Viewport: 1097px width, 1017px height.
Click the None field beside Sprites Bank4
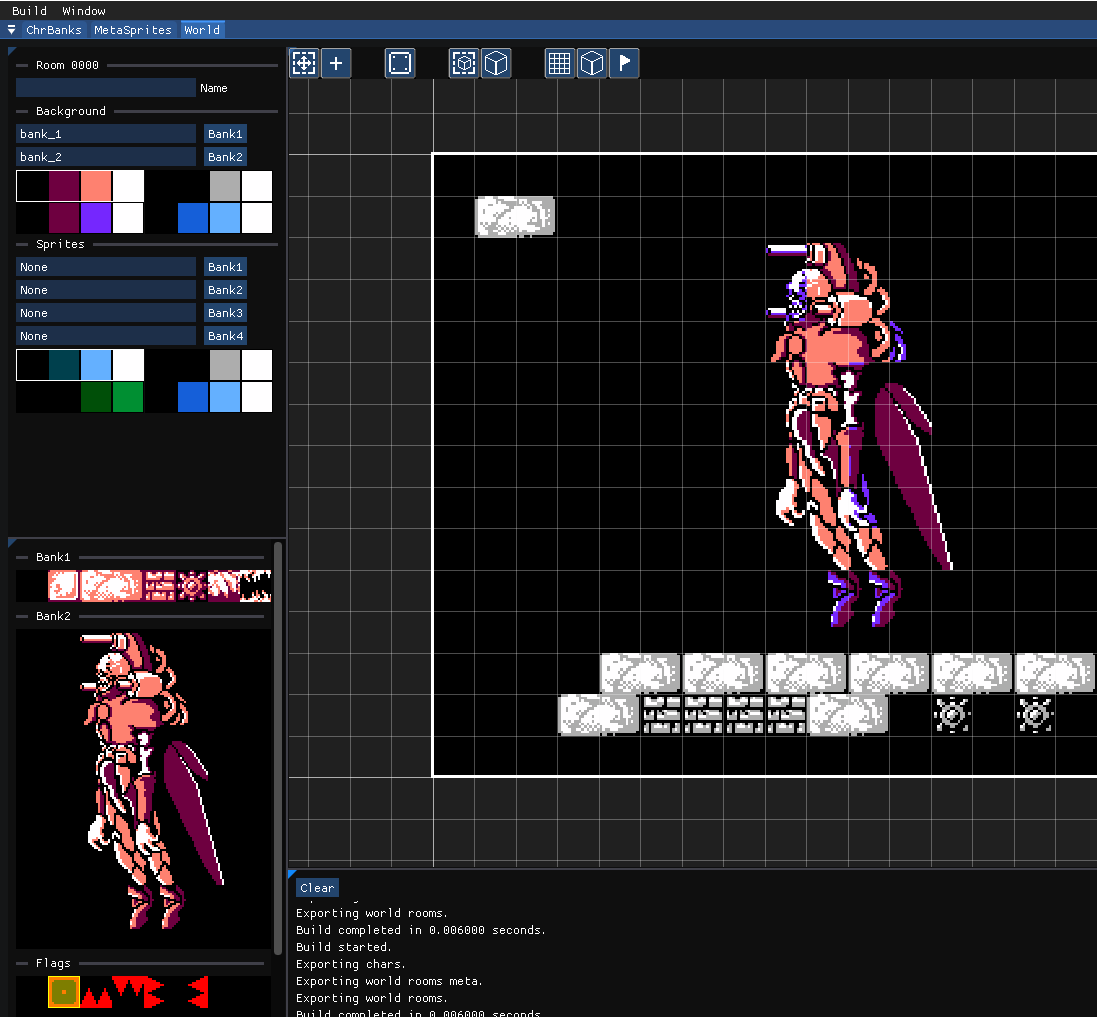tap(106, 336)
